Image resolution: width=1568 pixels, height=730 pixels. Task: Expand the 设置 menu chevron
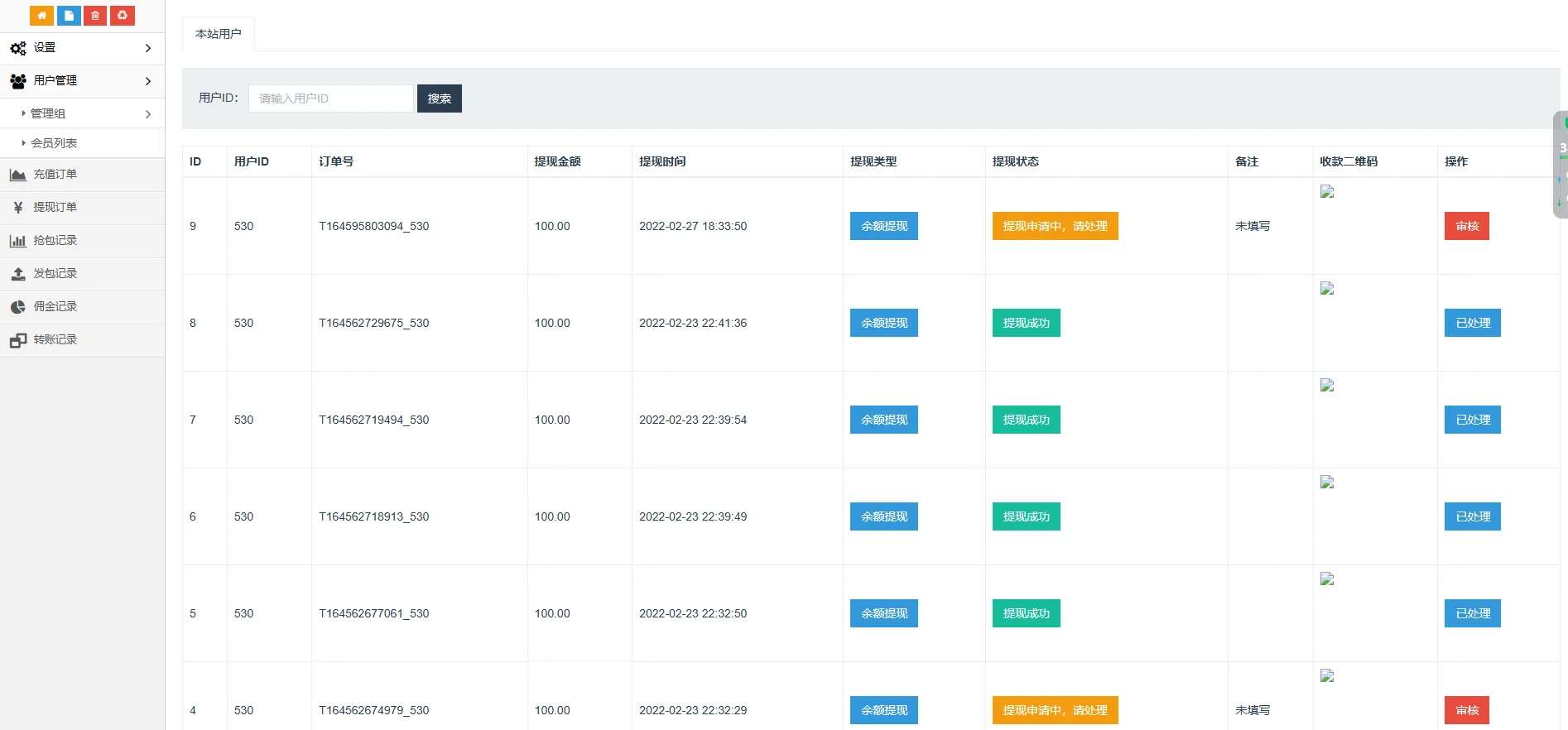click(148, 48)
